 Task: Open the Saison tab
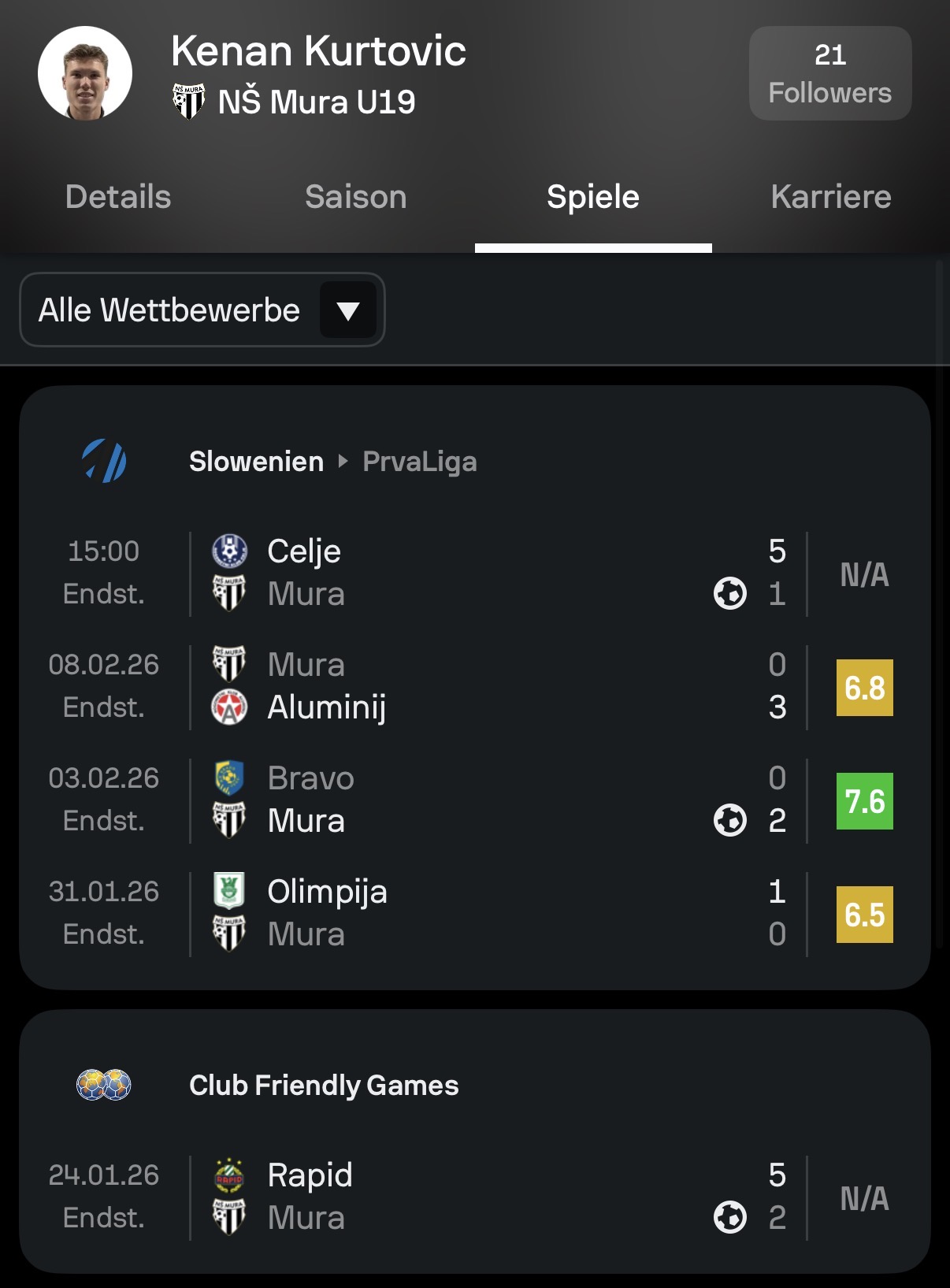coord(355,197)
